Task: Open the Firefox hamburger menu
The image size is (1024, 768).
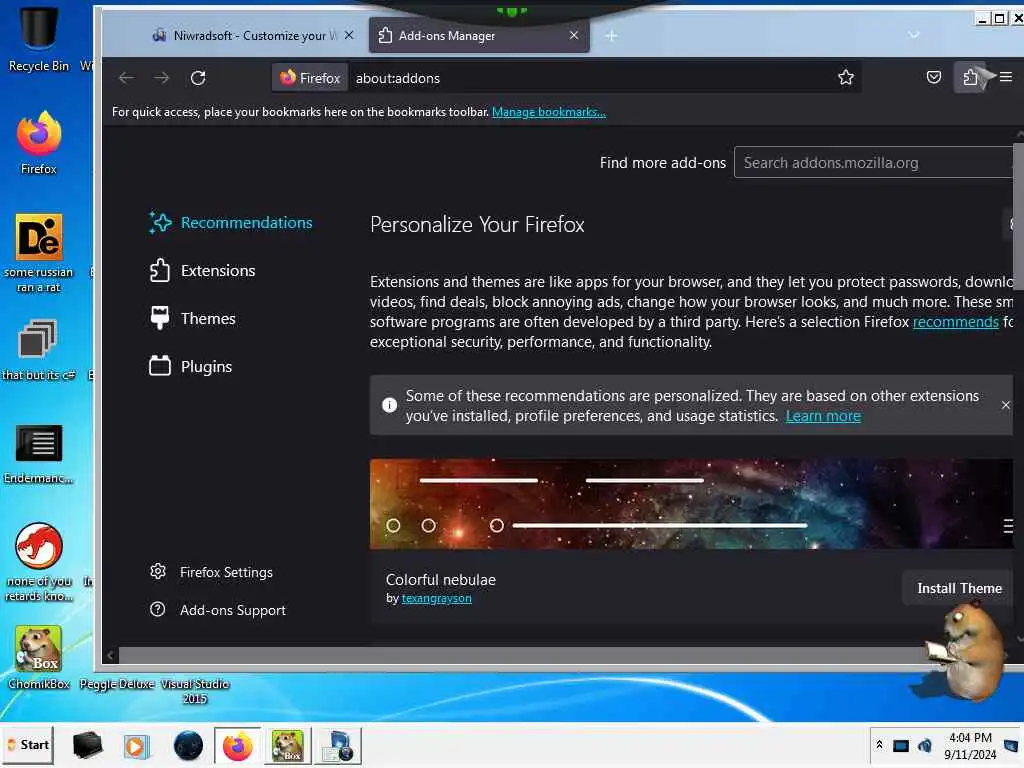Action: 1006,77
